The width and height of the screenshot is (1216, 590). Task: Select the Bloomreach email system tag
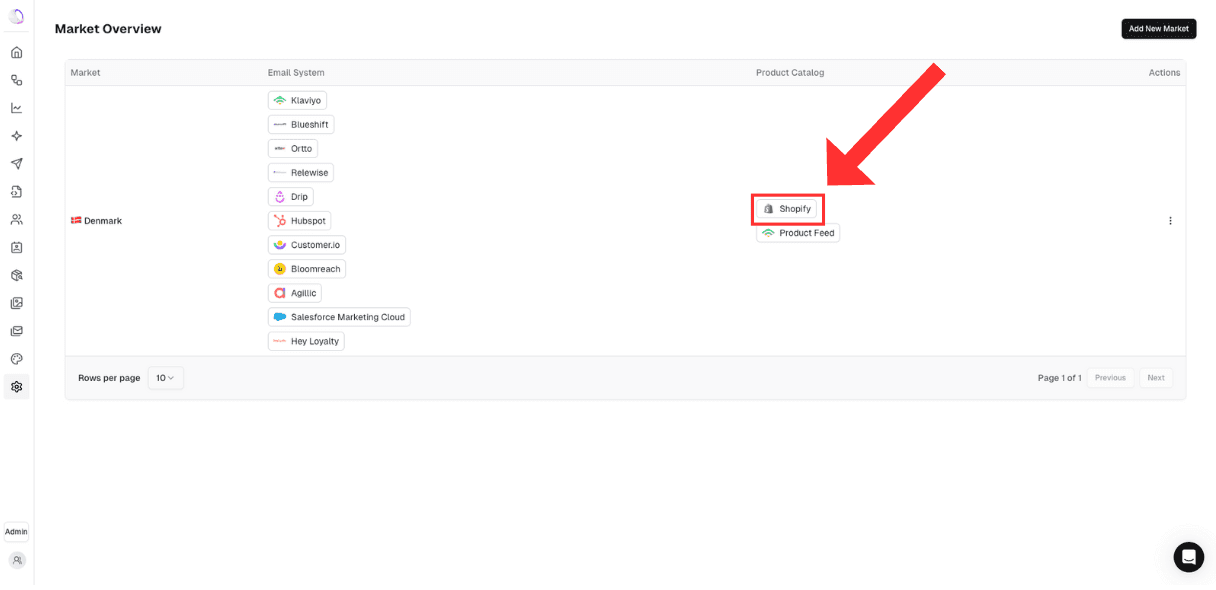pyautogui.click(x=307, y=269)
